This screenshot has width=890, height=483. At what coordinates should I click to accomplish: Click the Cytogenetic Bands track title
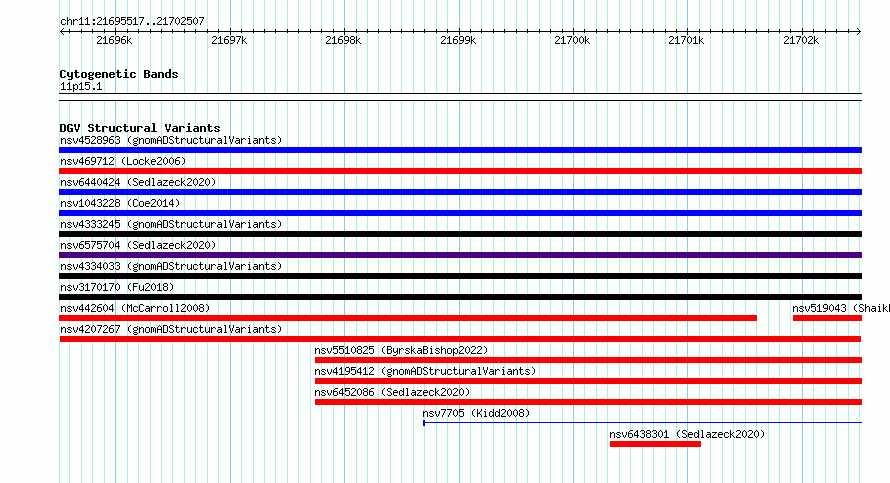click(x=119, y=74)
